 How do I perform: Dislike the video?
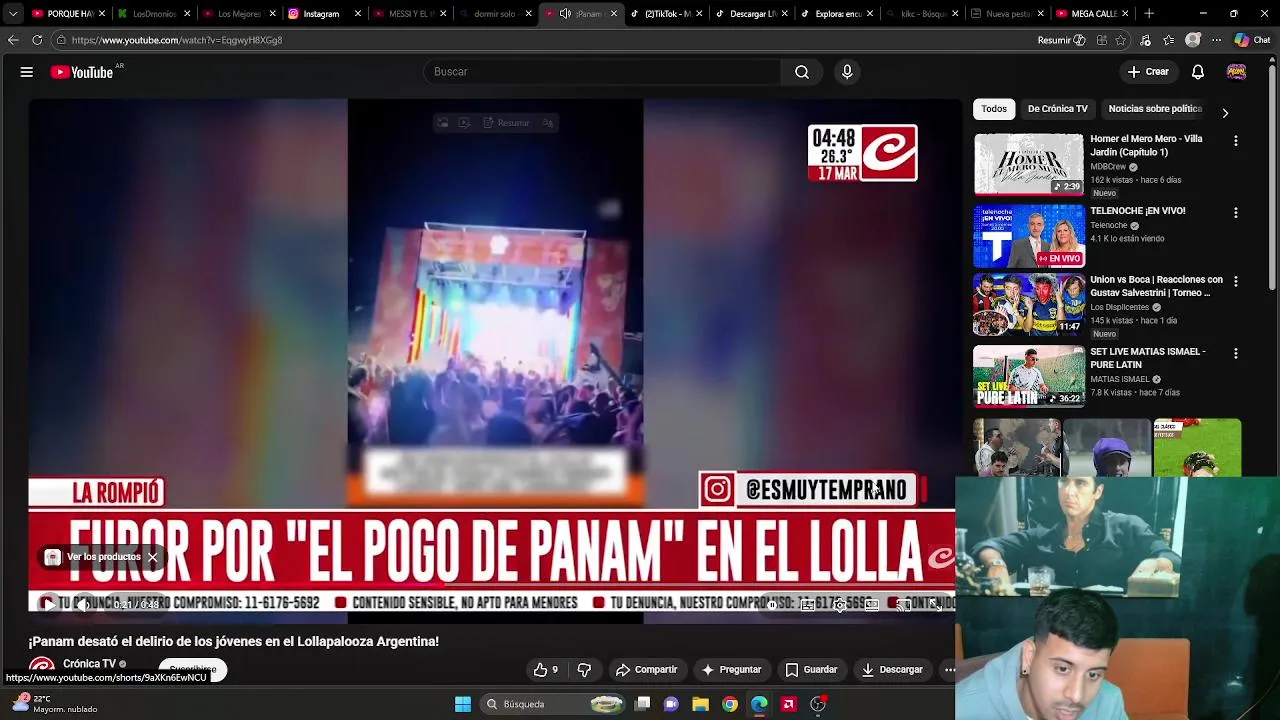584,670
